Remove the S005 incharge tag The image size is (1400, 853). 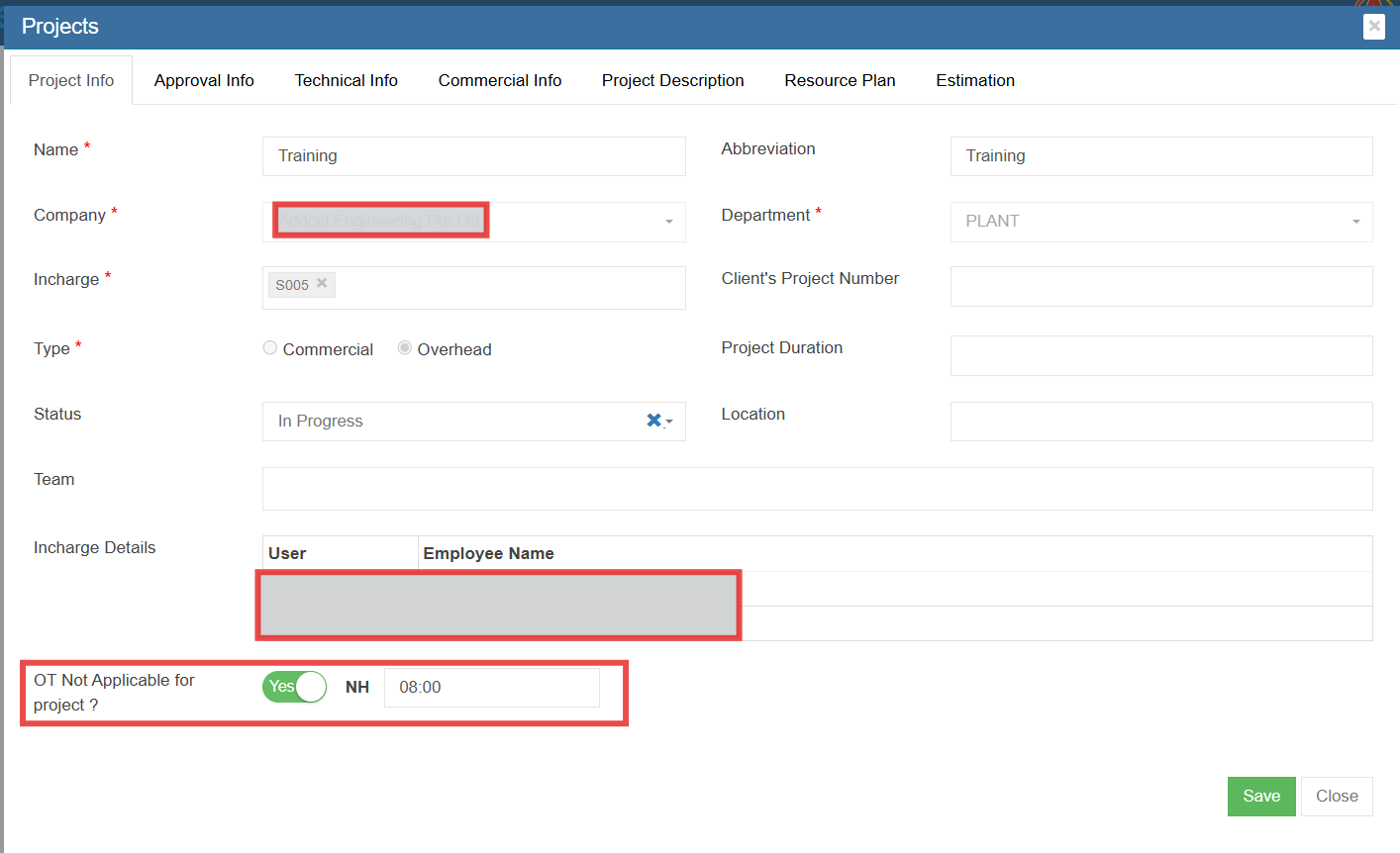pos(322,283)
